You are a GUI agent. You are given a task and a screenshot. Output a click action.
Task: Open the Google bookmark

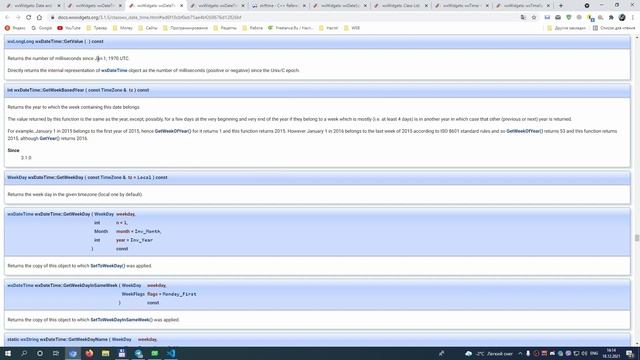pos(42,28)
